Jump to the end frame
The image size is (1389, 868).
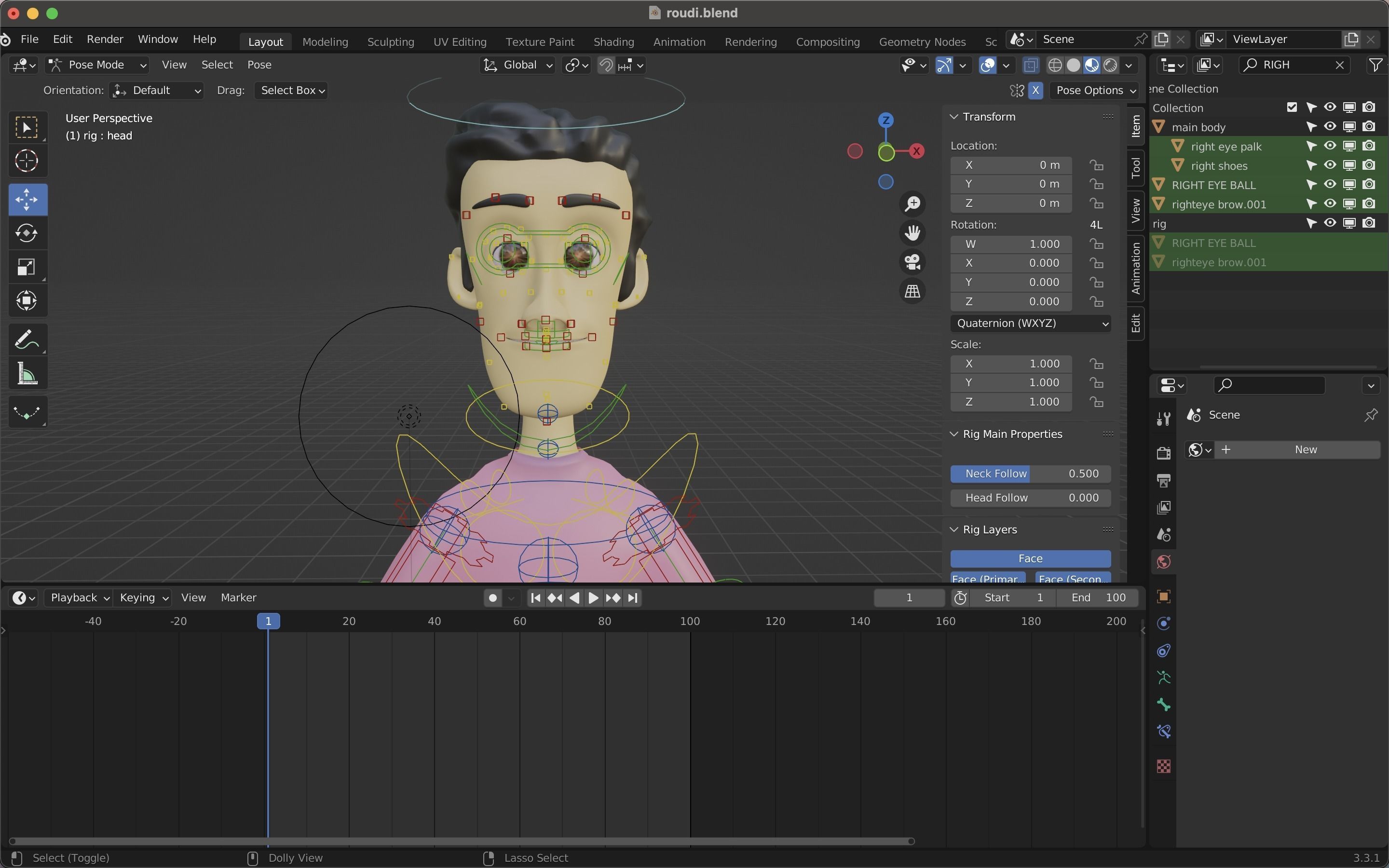click(632, 597)
